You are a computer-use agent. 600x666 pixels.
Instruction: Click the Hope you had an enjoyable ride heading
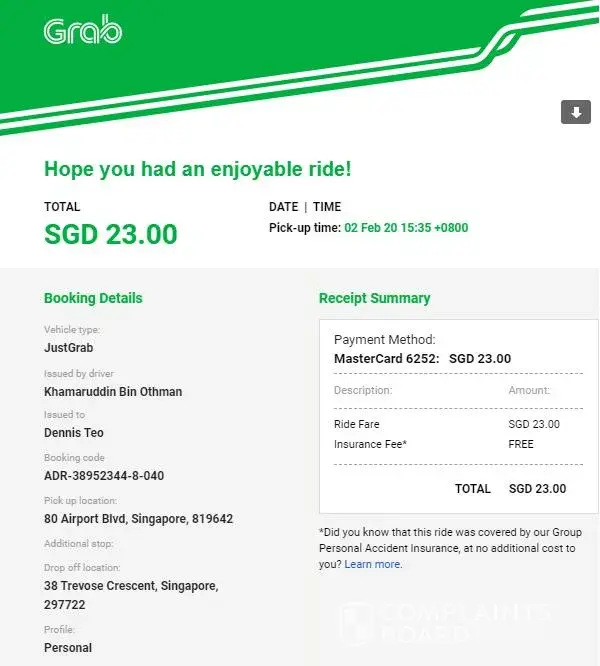coord(197,169)
